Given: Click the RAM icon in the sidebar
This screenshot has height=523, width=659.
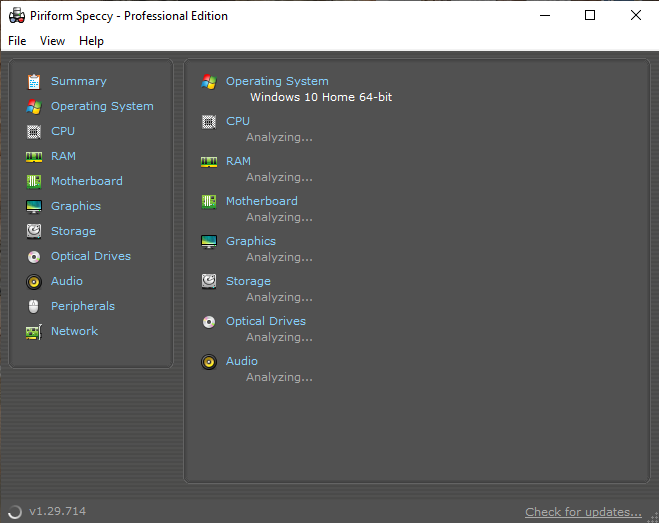Looking at the screenshot, I should pos(34,156).
